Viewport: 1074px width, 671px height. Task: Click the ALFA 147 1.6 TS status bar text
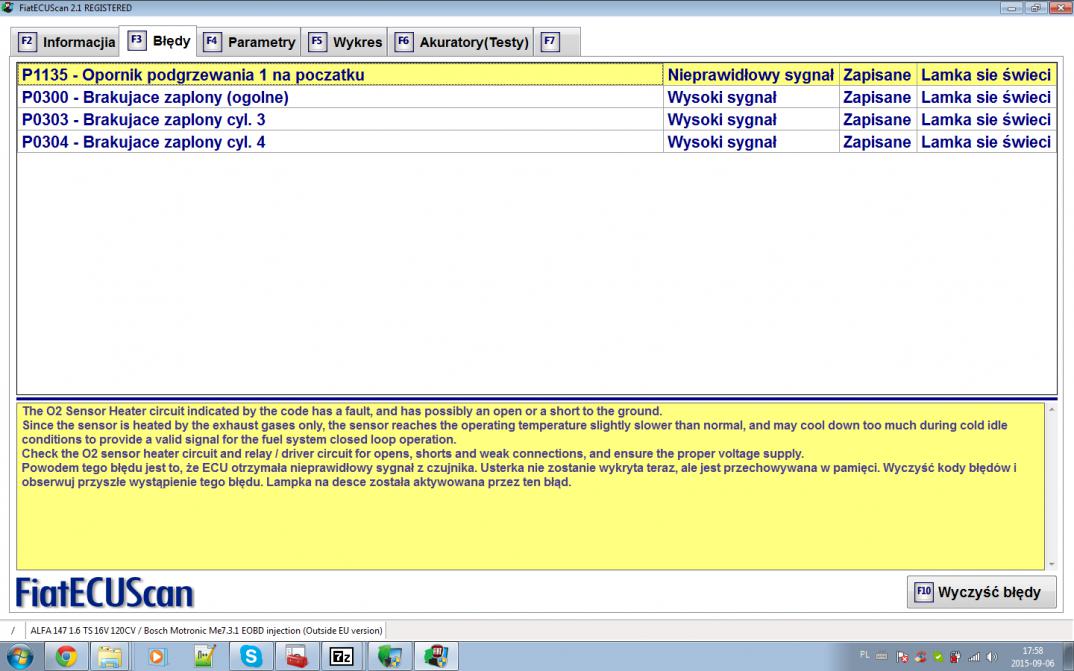point(206,631)
